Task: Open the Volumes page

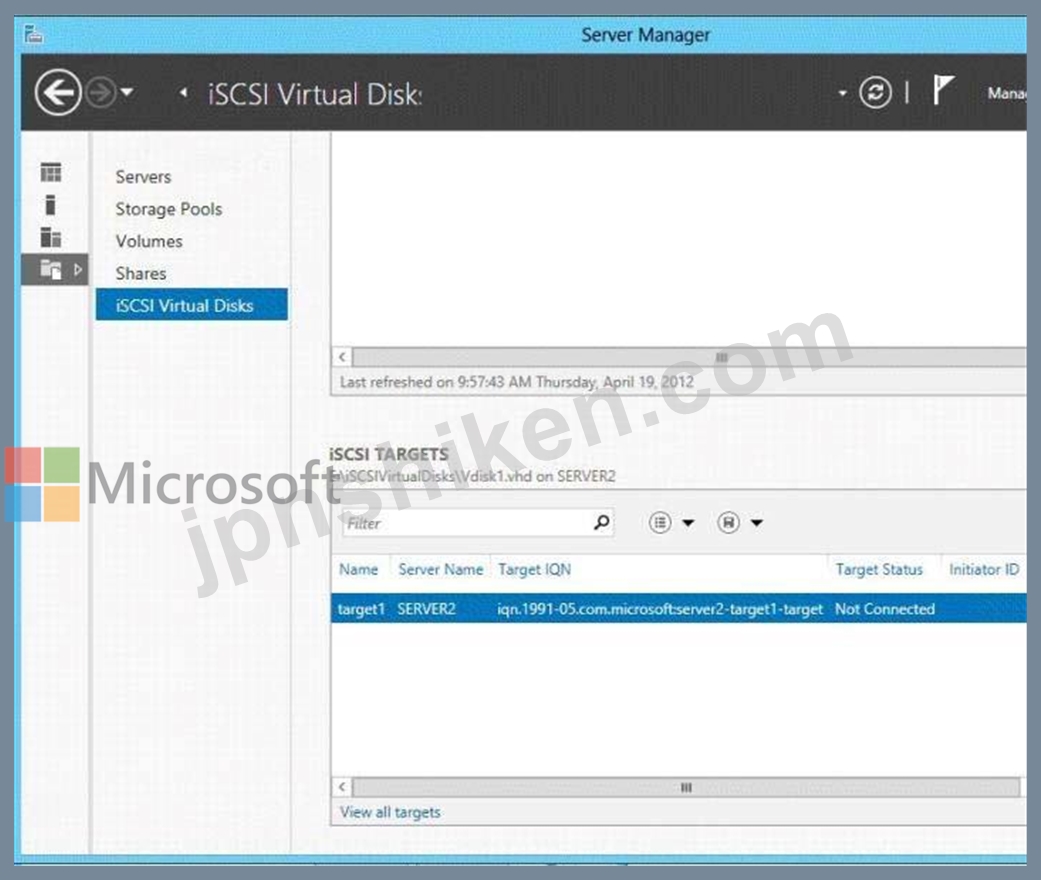Action: 149,241
